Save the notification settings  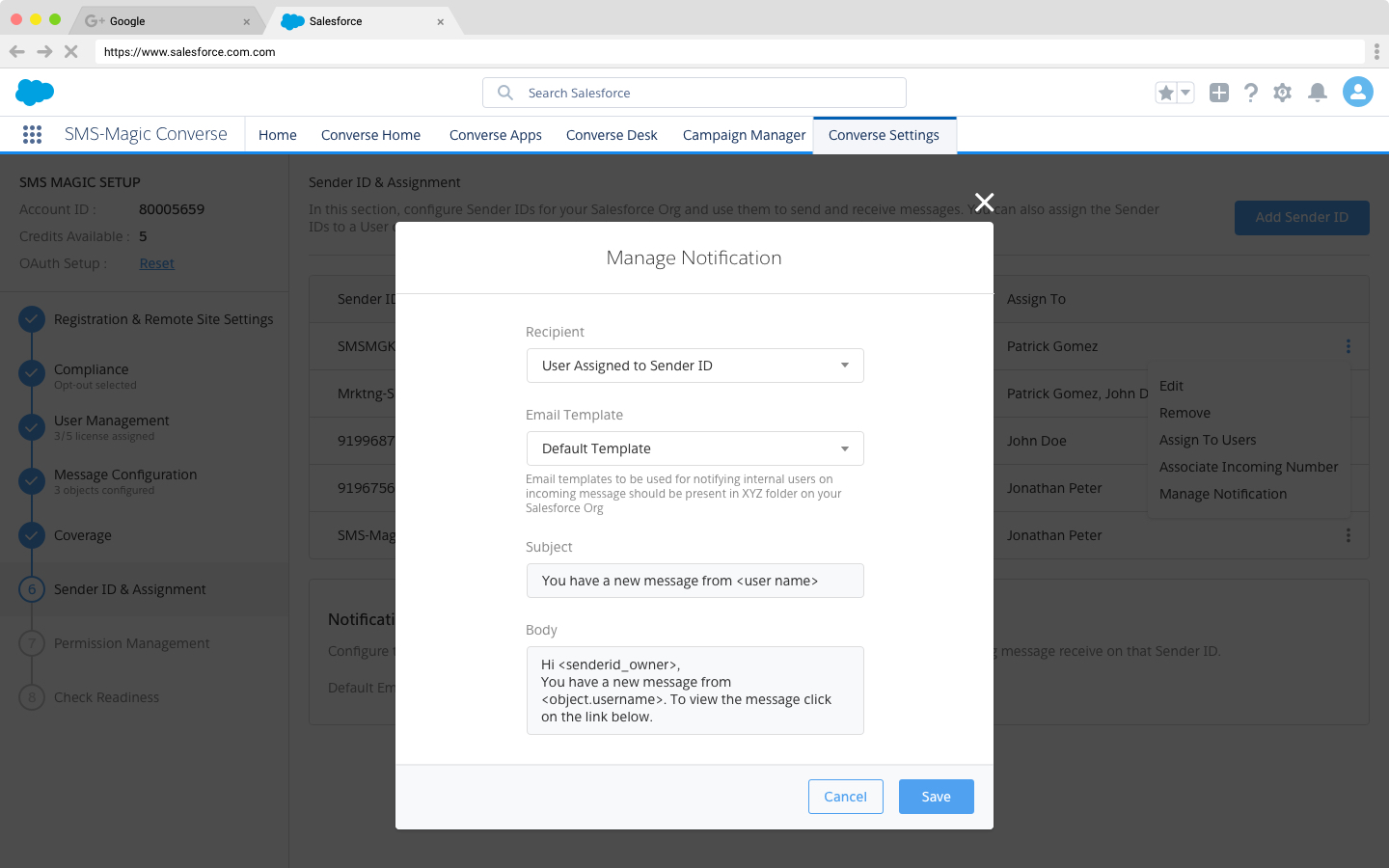pos(936,797)
